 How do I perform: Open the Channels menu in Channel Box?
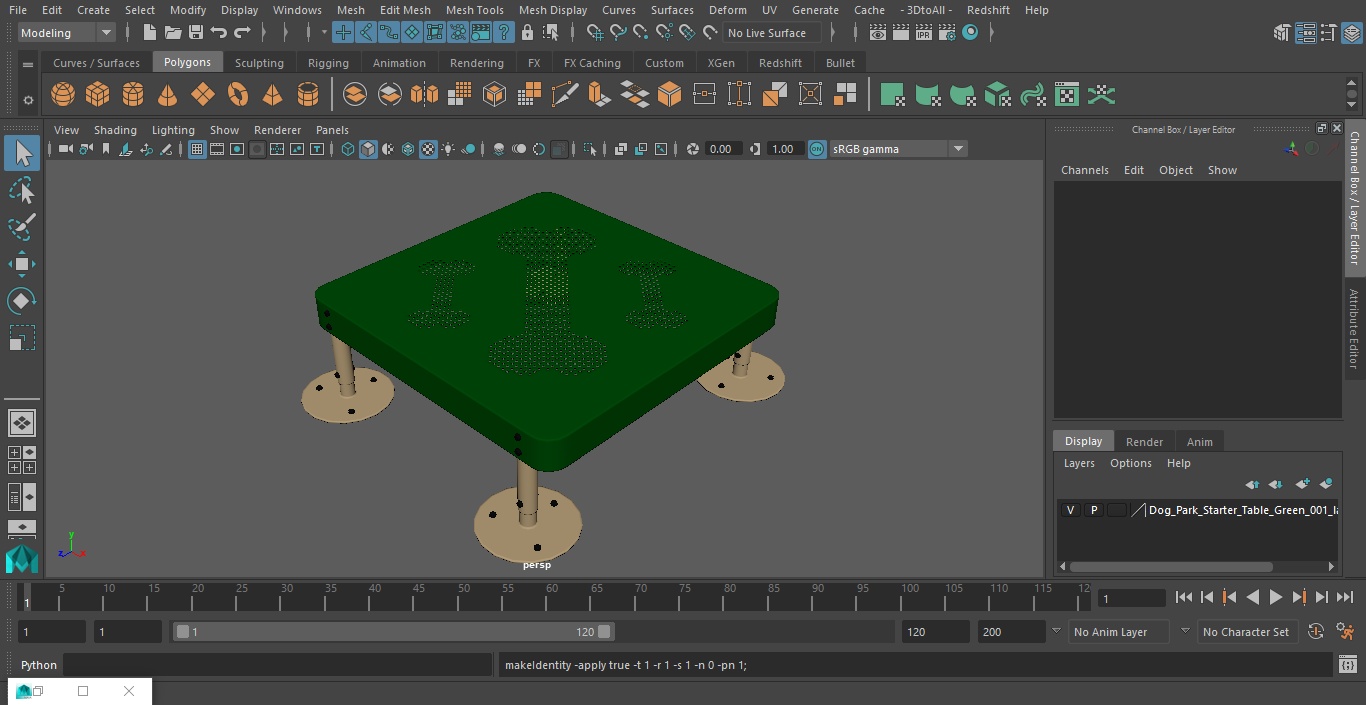pos(1084,170)
